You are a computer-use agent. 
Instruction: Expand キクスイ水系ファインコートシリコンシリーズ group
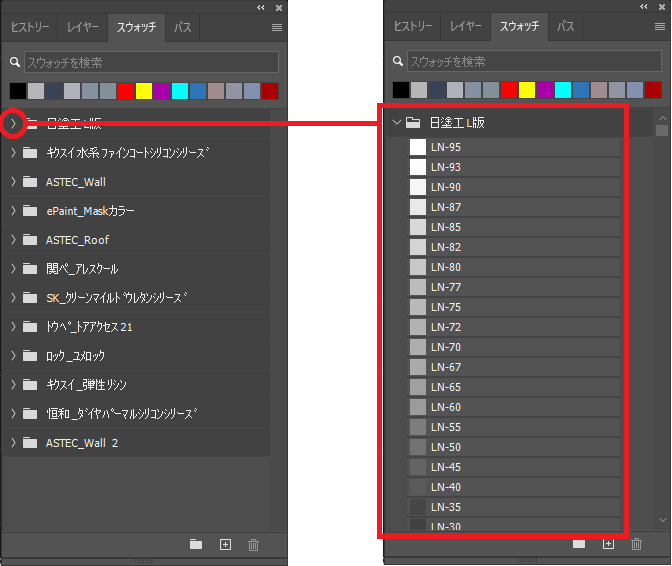(x=13, y=153)
